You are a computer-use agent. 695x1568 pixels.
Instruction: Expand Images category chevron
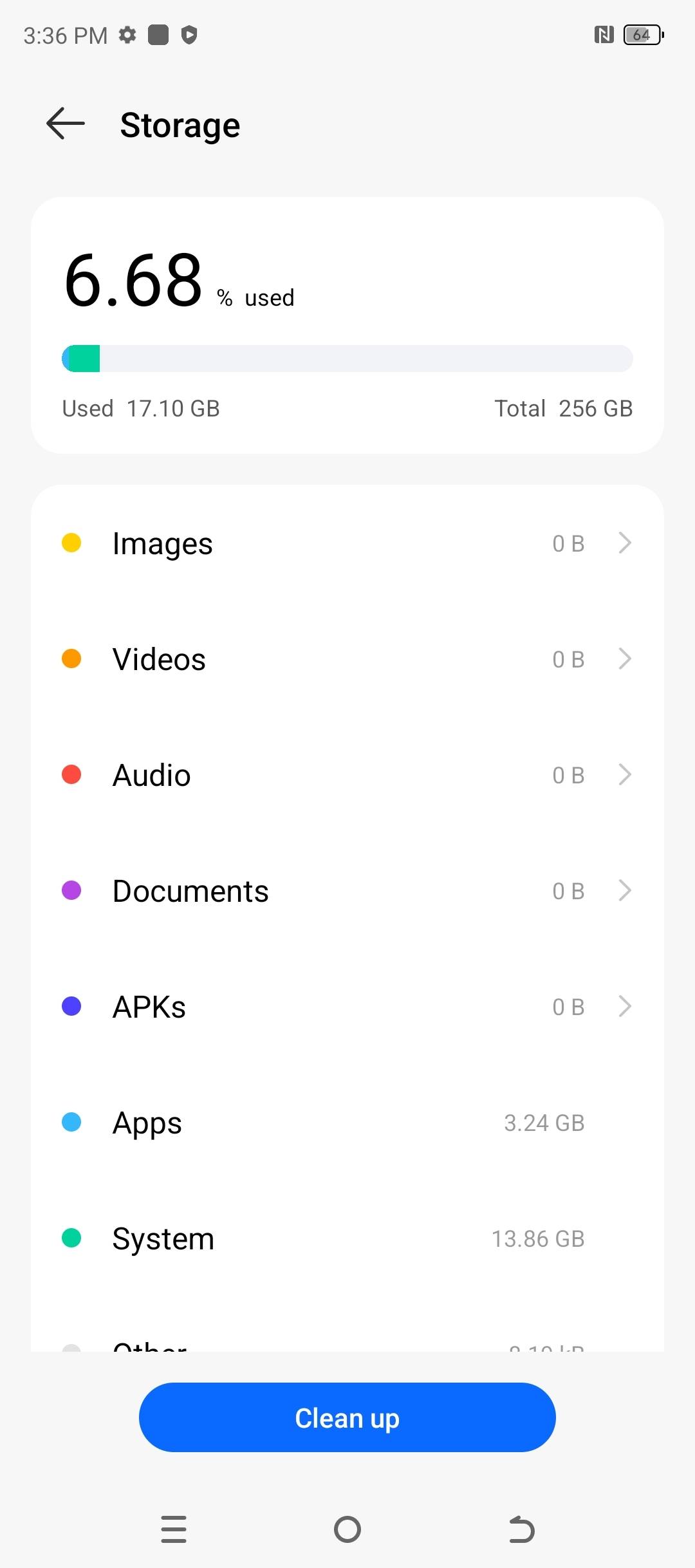click(624, 543)
